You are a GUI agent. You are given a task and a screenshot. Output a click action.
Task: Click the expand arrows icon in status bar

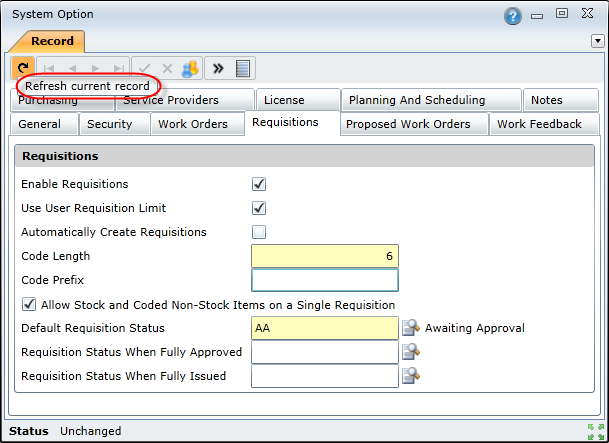coord(595,432)
